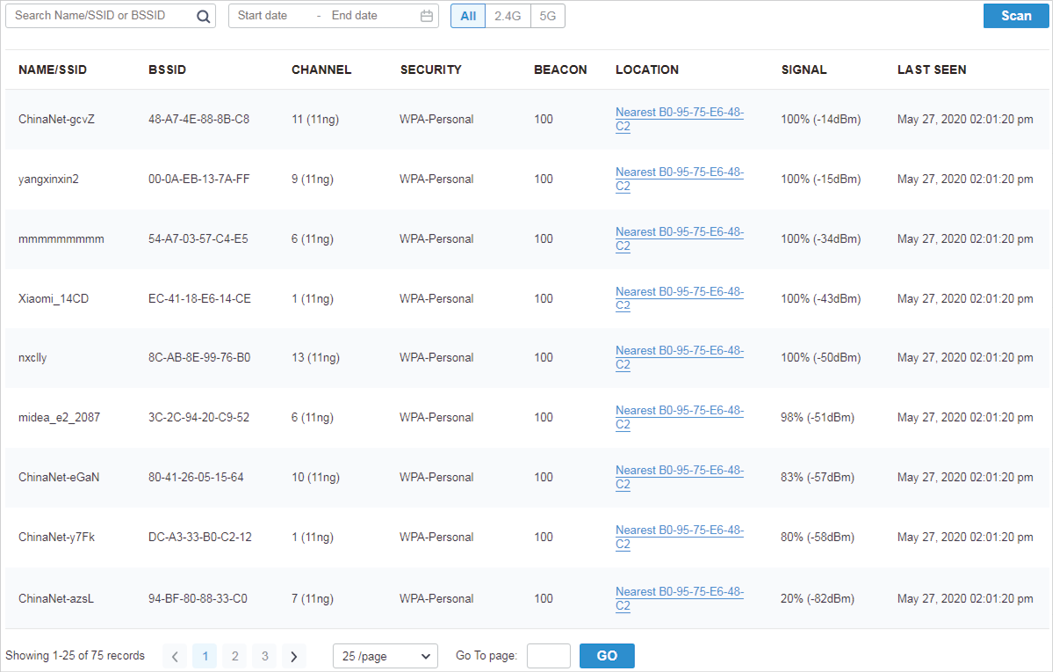This screenshot has height=672, width=1053.
Task: Select the mmmmmmmmm SSID name
Action: click(x=61, y=239)
